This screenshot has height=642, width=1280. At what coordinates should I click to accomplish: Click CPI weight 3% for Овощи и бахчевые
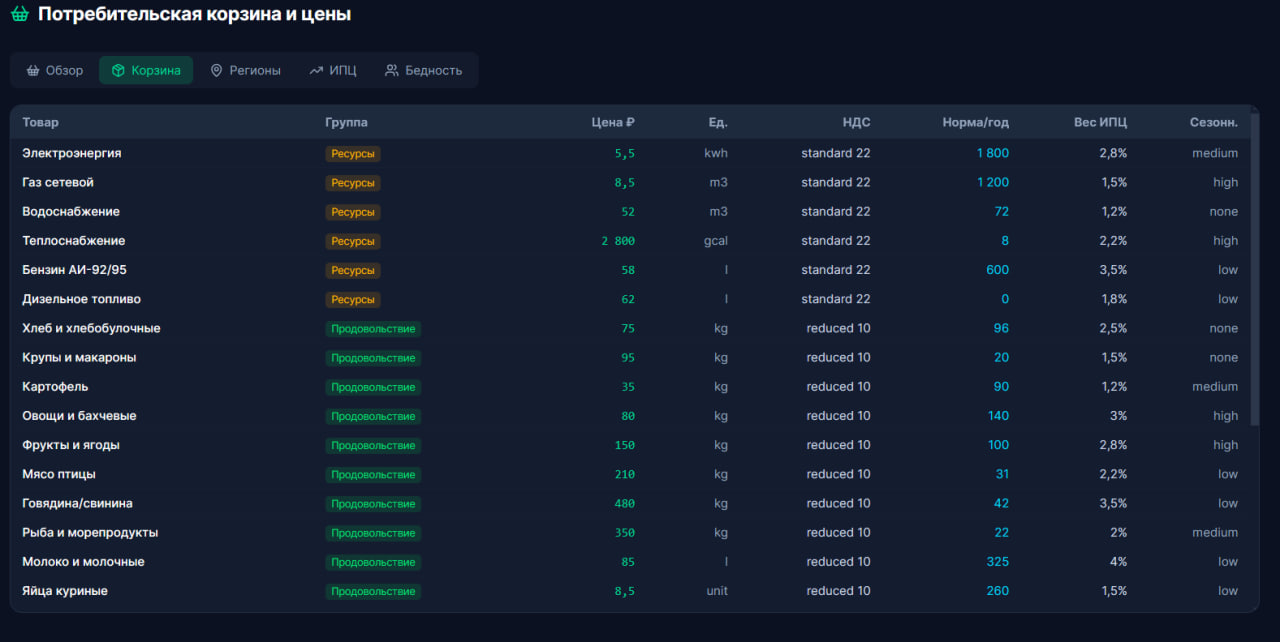(1117, 416)
